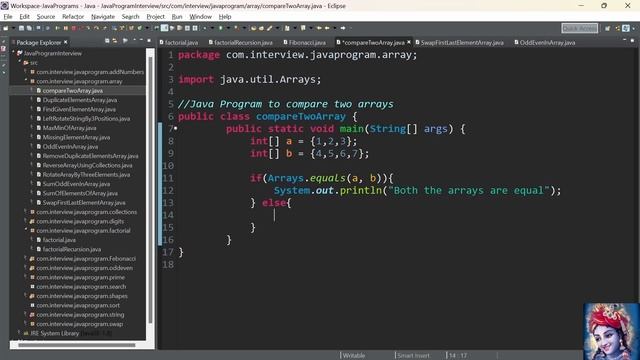640x360 pixels.
Task: Run the program with the green Run icon
Action: (x=220, y=28)
